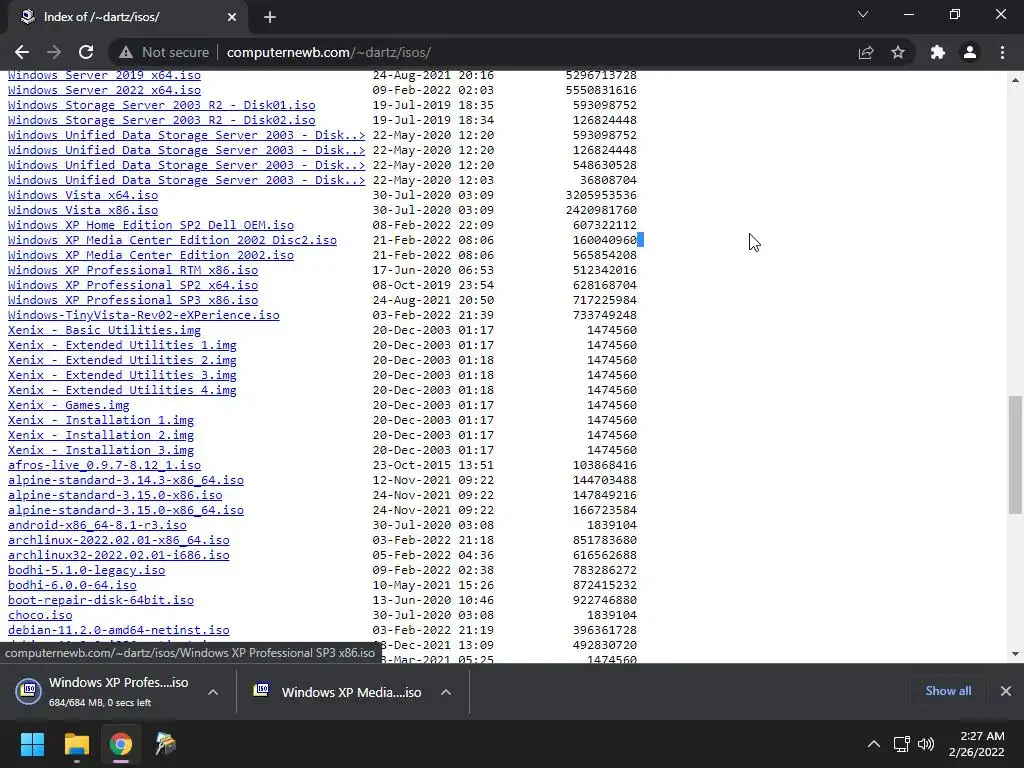Download Windows XP Professional SP3 x86.iso
The width and height of the screenshot is (1024, 768).
pos(133,300)
